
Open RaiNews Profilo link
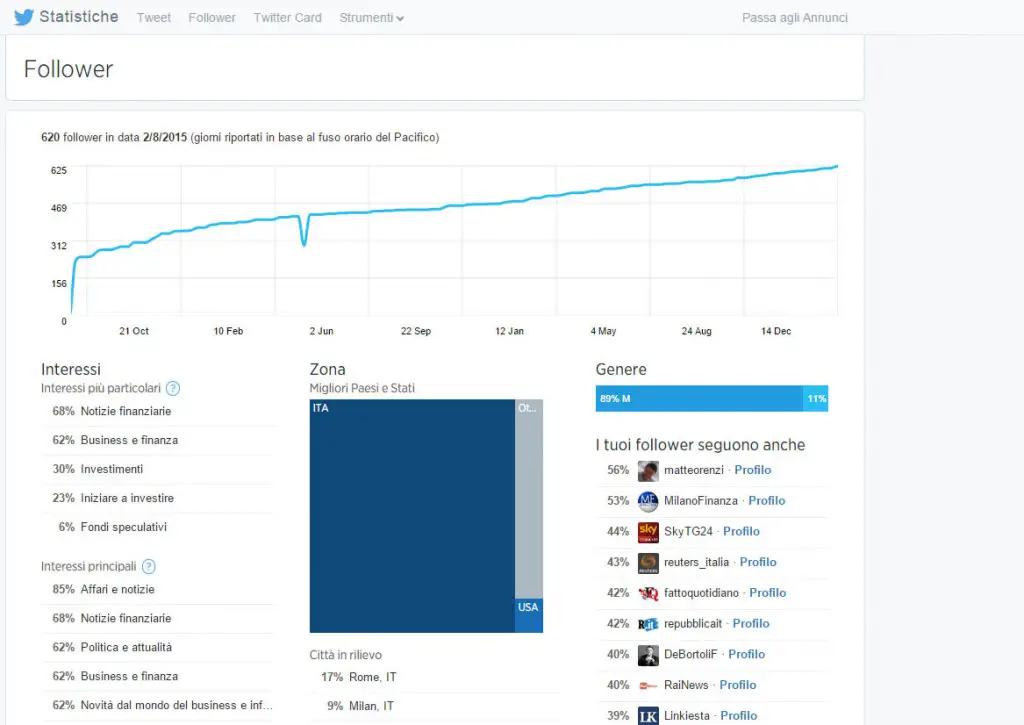(738, 685)
